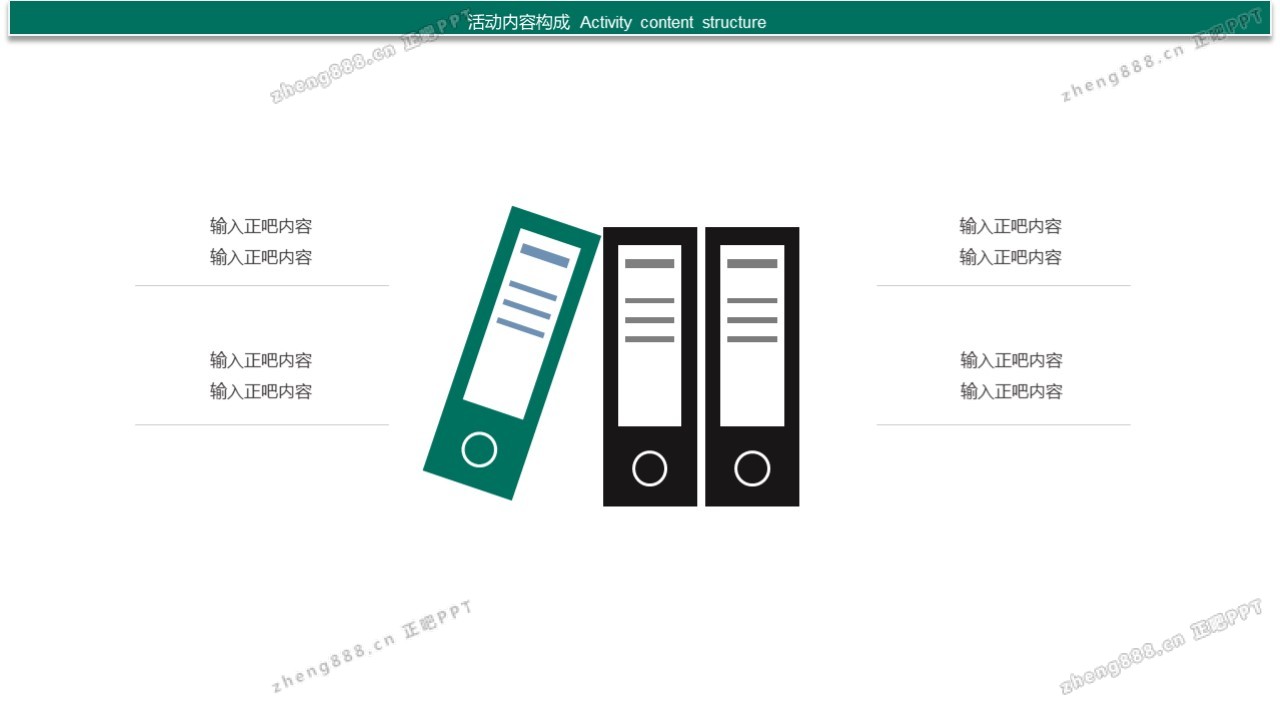Click the upper-right 输入正吧内容 text block
The image size is (1280, 720).
coord(1010,242)
